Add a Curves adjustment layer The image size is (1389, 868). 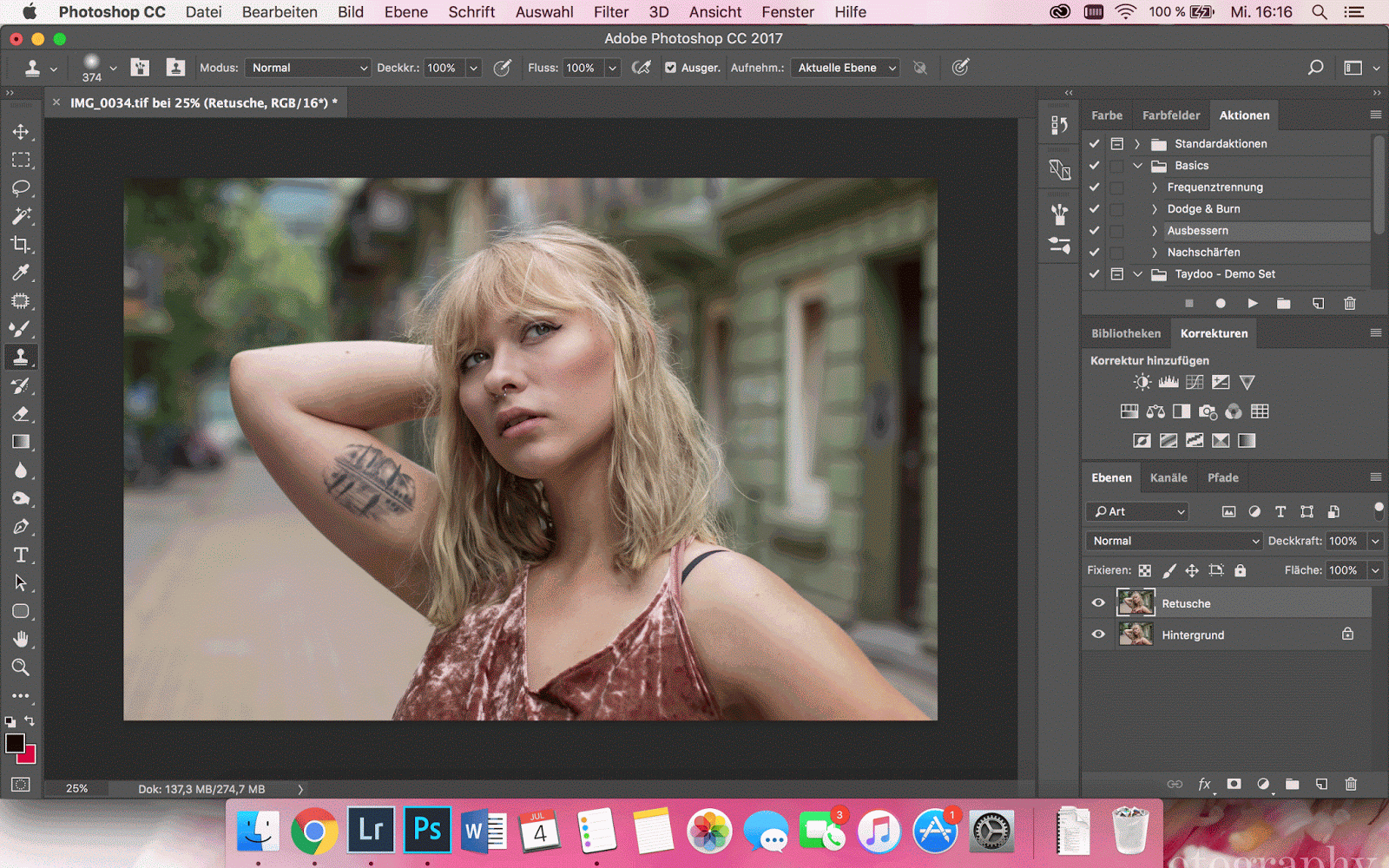[1195, 382]
